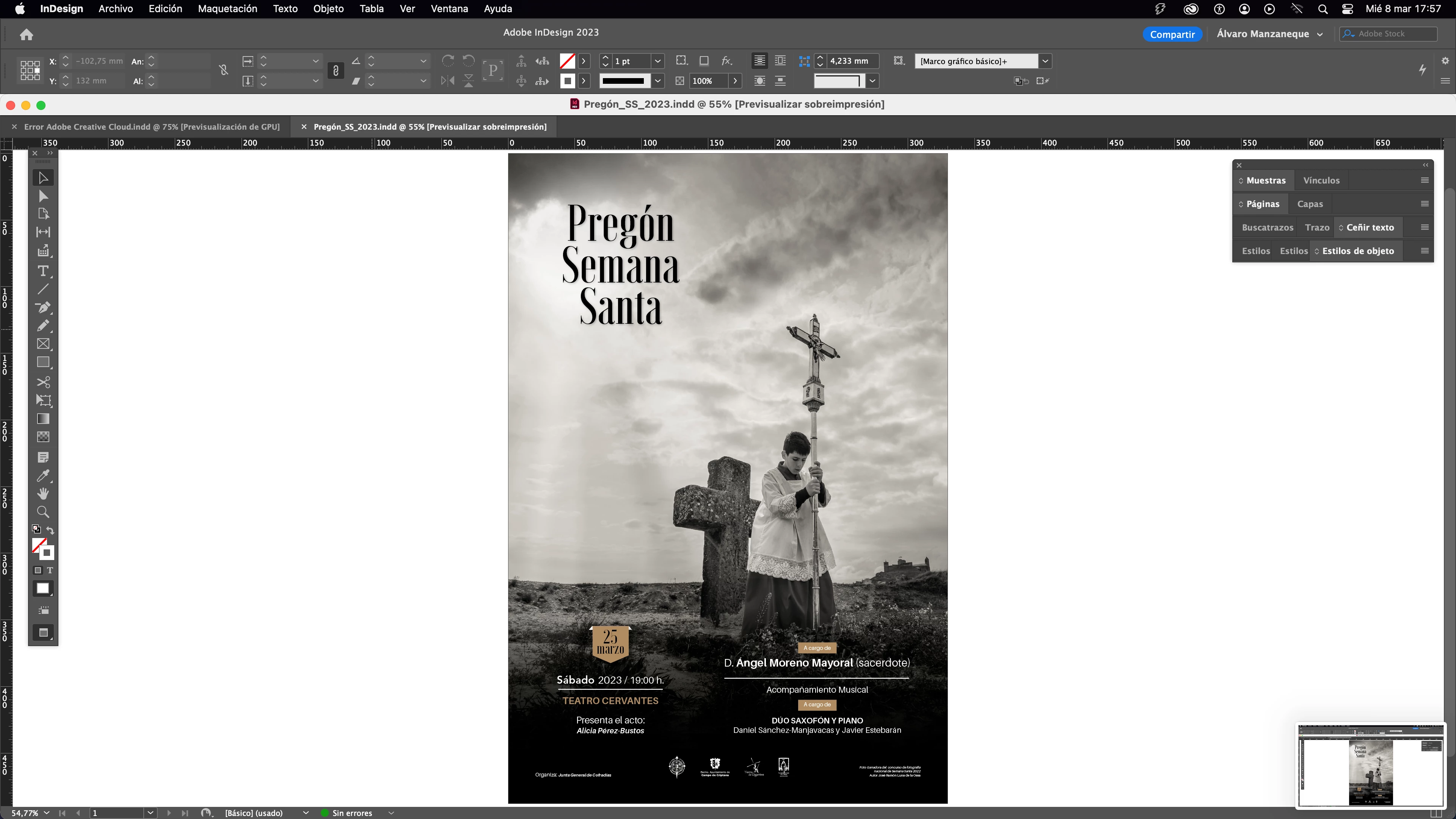
Task: Select the Type tool
Action: [43, 271]
